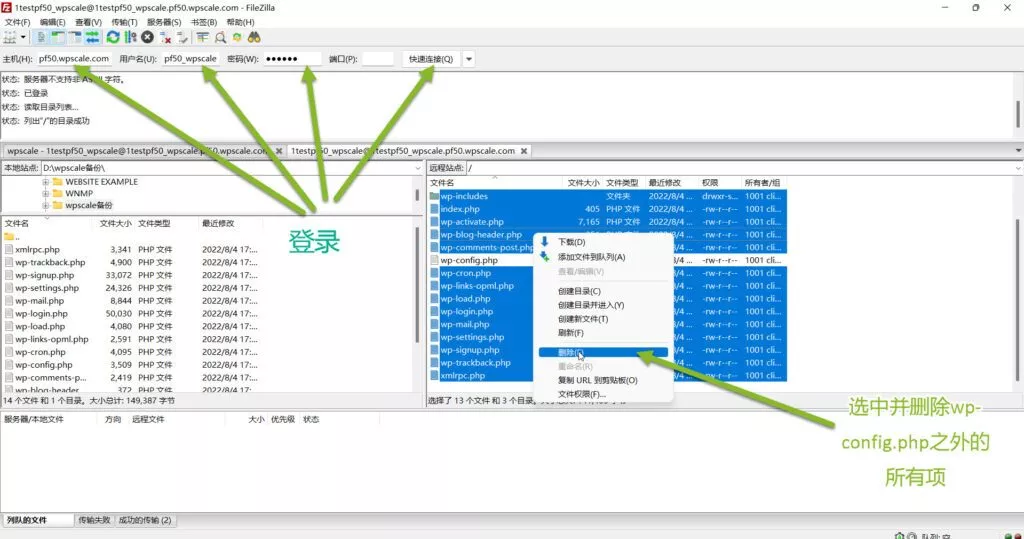1024x539 pixels.
Task: Switch to the 传输失败 queue tab
Action: click(94, 520)
